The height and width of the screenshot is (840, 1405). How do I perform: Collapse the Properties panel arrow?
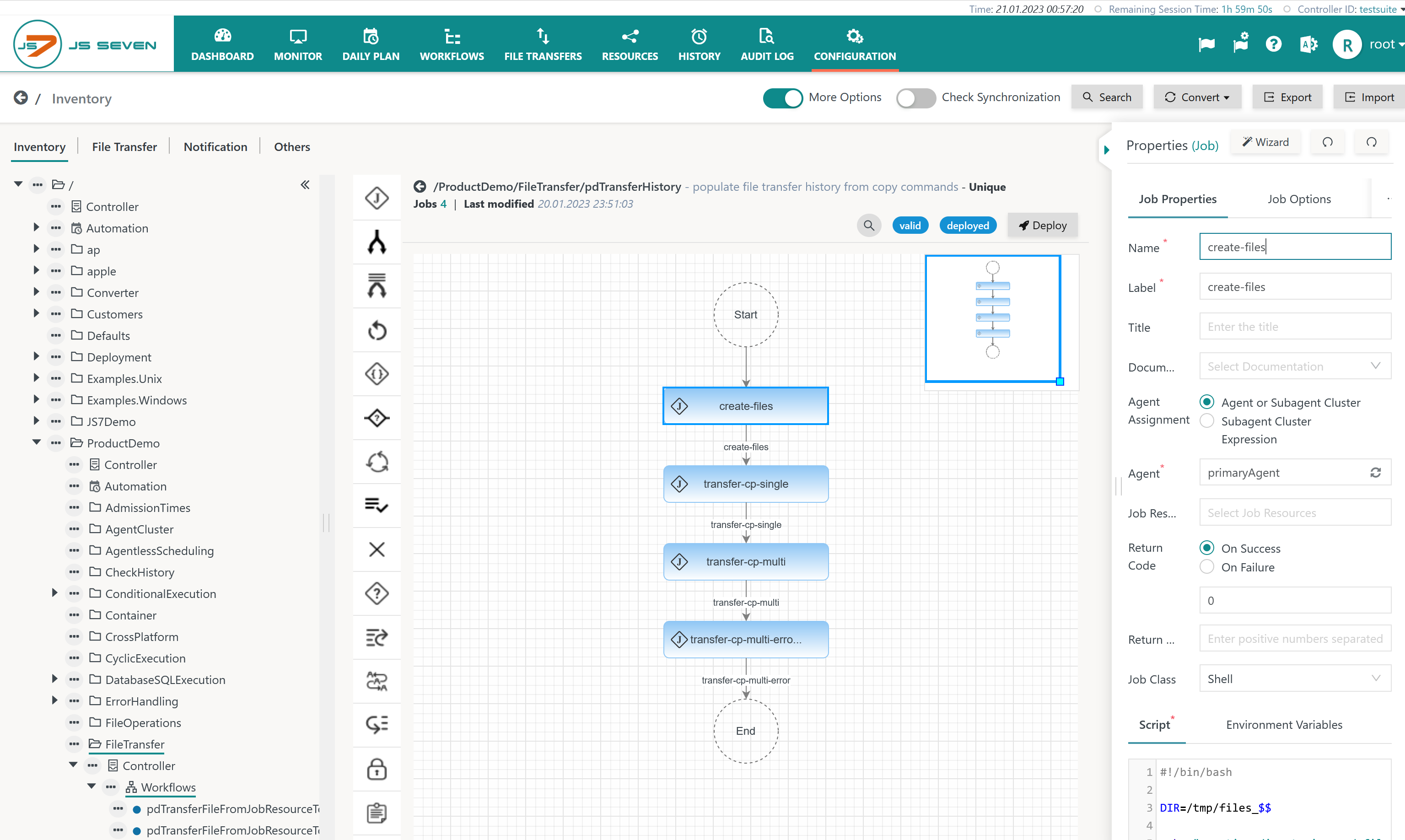(x=1107, y=150)
